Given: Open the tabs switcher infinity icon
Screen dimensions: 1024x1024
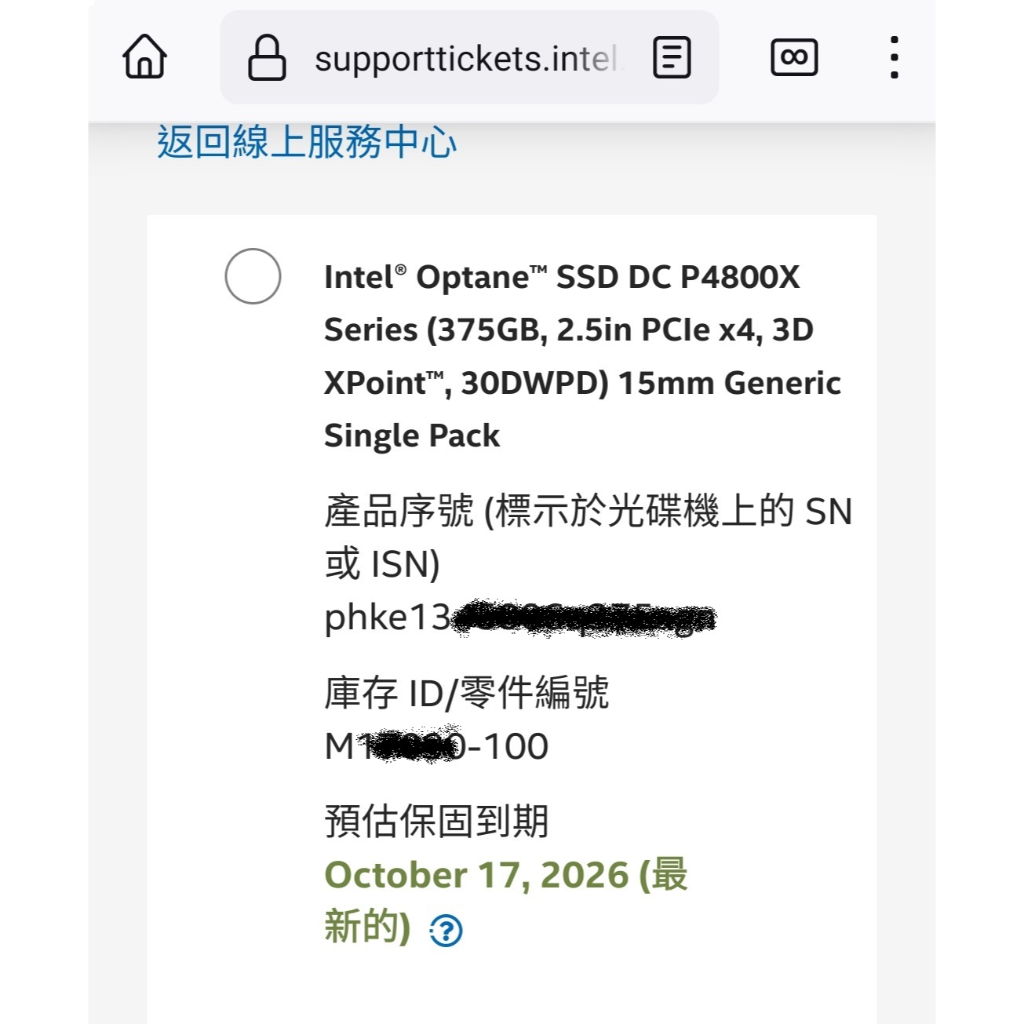Looking at the screenshot, I should pyautogui.click(x=794, y=57).
